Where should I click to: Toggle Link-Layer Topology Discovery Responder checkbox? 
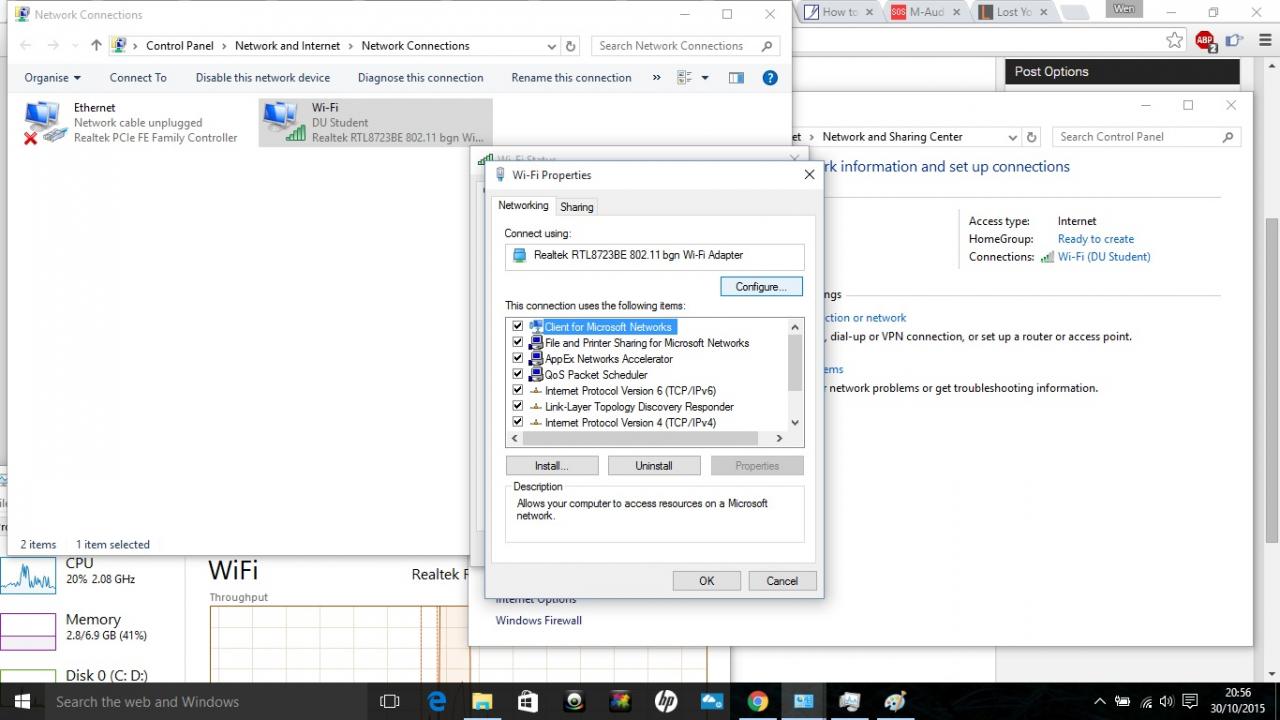(x=518, y=406)
